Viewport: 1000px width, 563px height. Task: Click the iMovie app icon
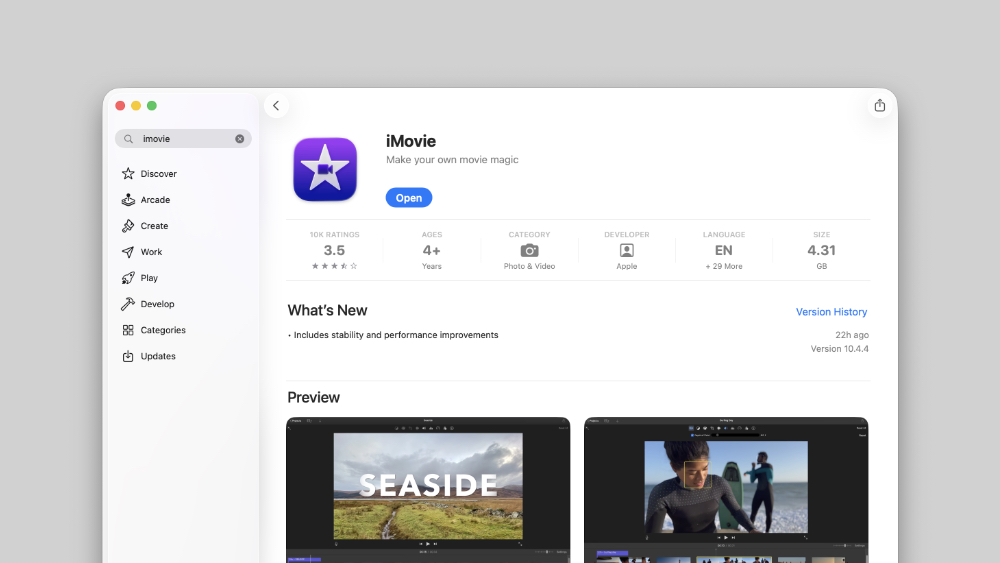[x=325, y=169]
